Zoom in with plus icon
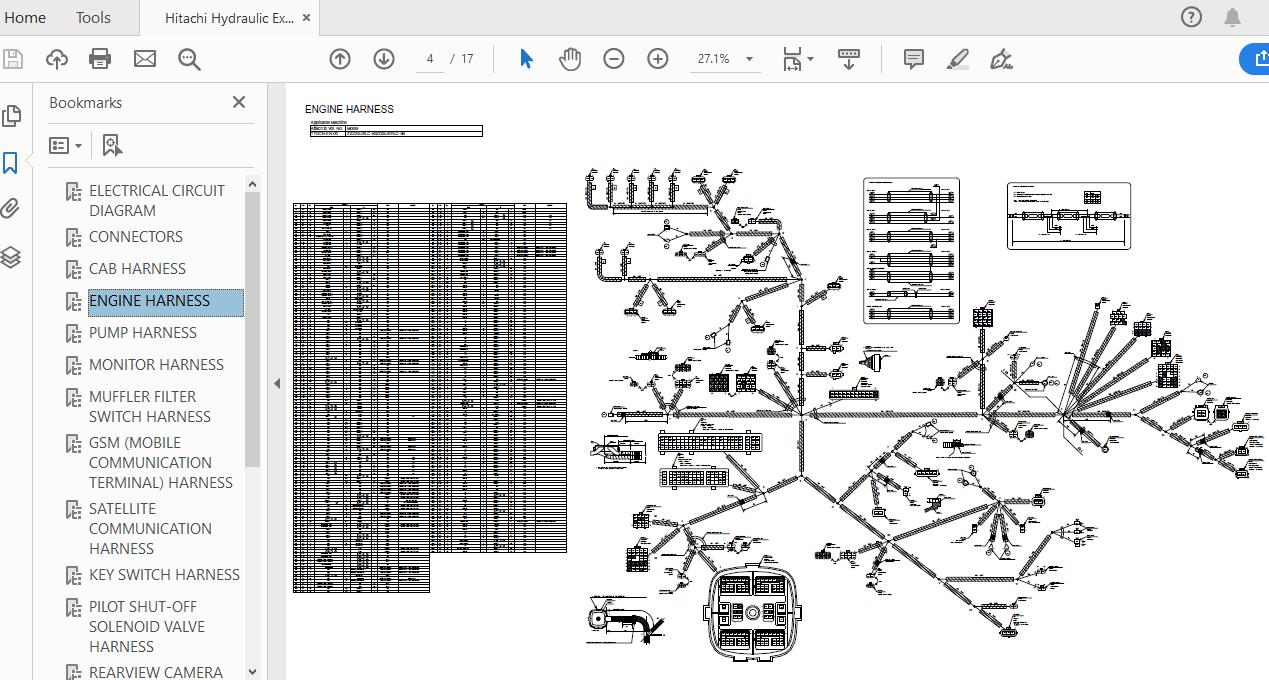 coord(658,59)
